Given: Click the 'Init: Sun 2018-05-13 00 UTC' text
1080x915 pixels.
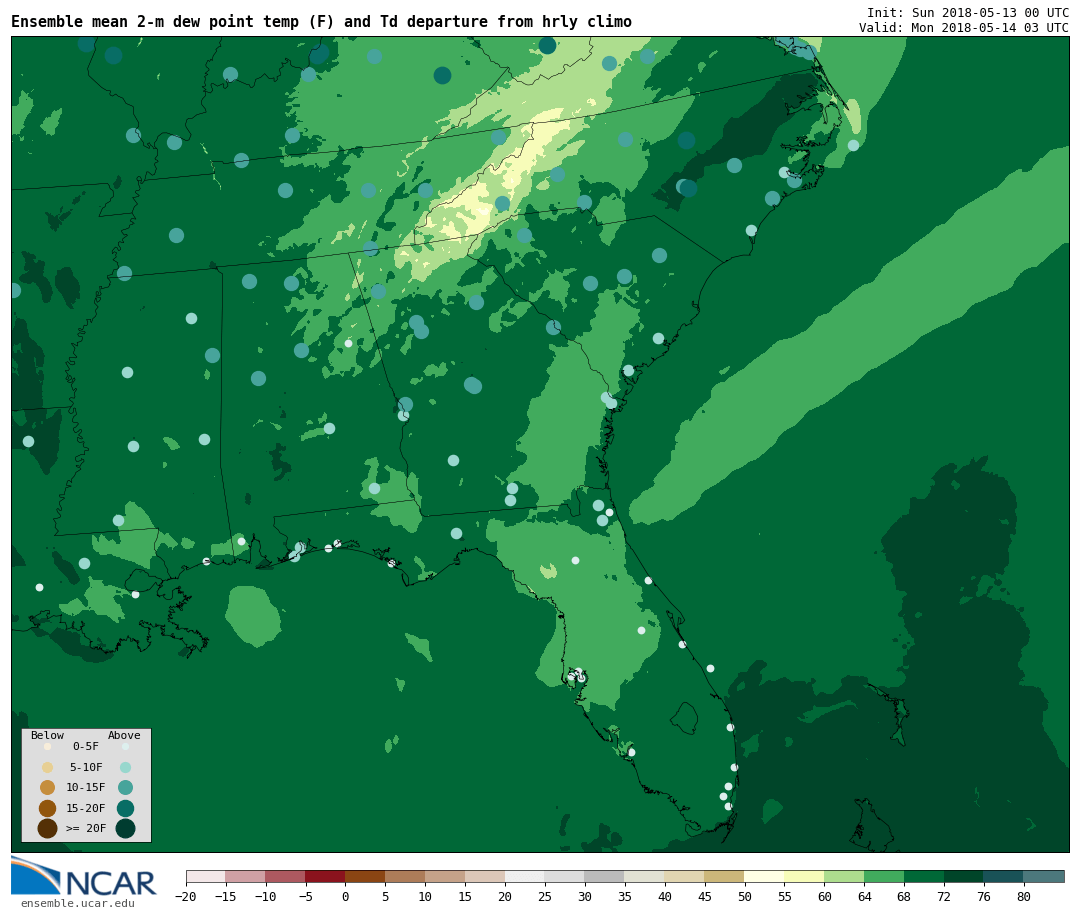Looking at the screenshot, I should click(x=967, y=13).
